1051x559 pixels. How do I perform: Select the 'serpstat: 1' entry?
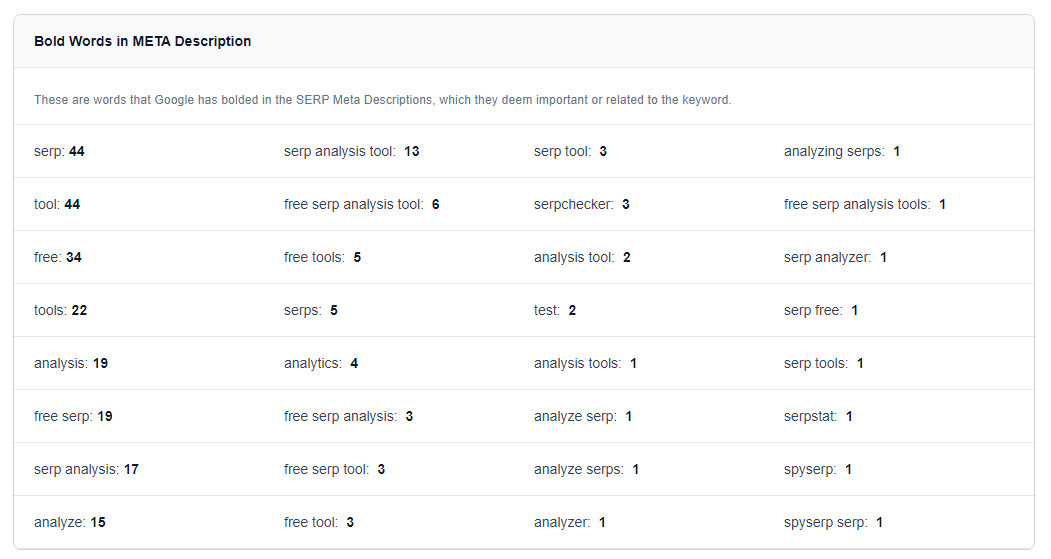pyautogui.click(x=818, y=416)
